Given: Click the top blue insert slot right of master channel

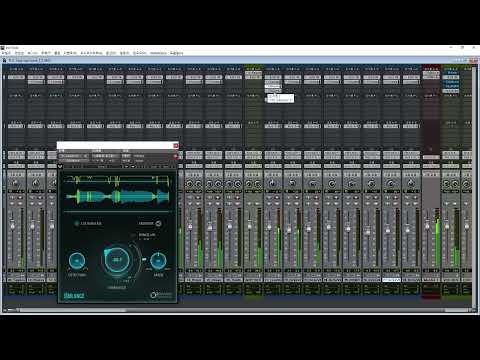Looking at the screenshot, I should point(452,73).
